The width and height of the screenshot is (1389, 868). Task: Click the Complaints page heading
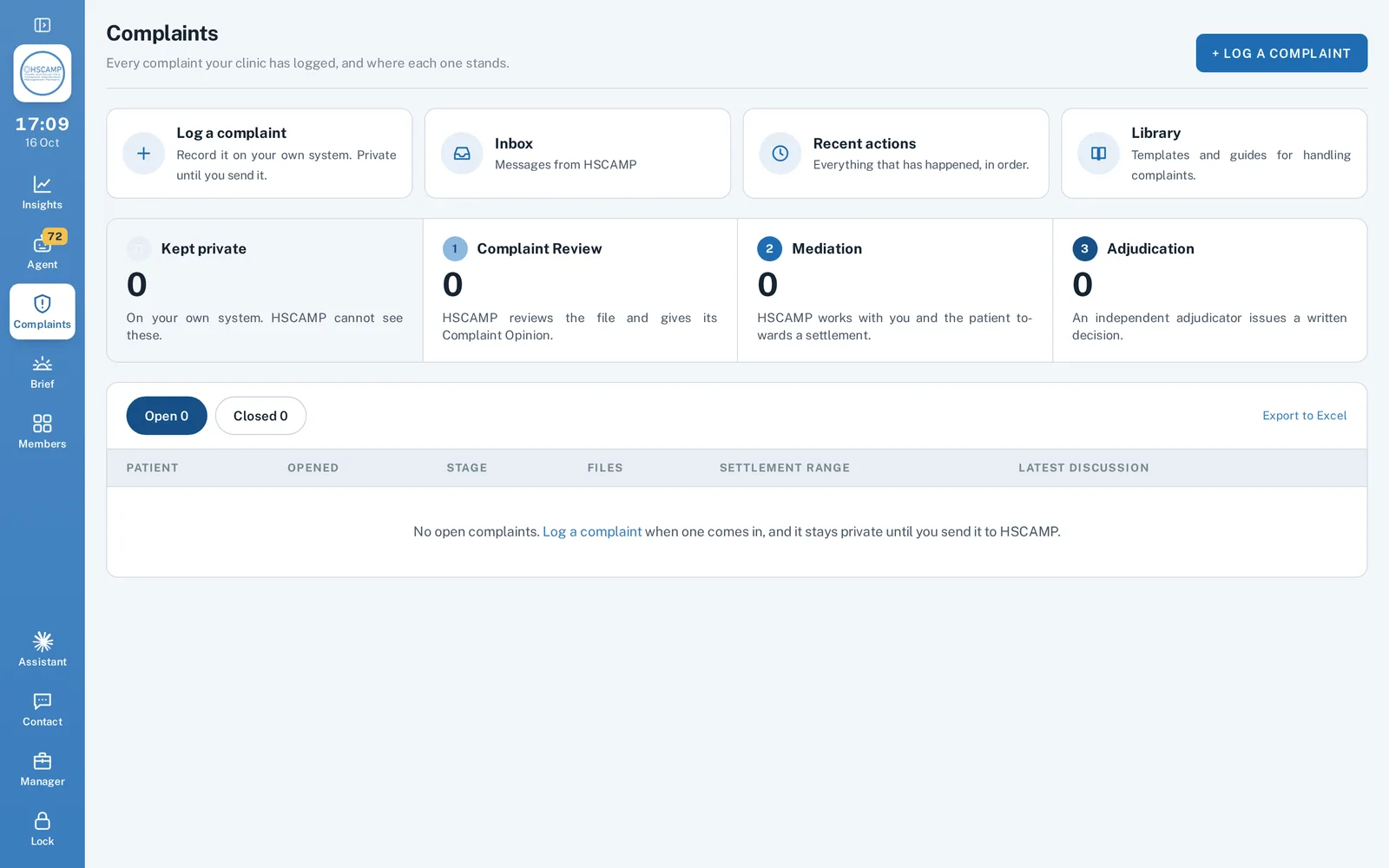[x=162, y=33]
